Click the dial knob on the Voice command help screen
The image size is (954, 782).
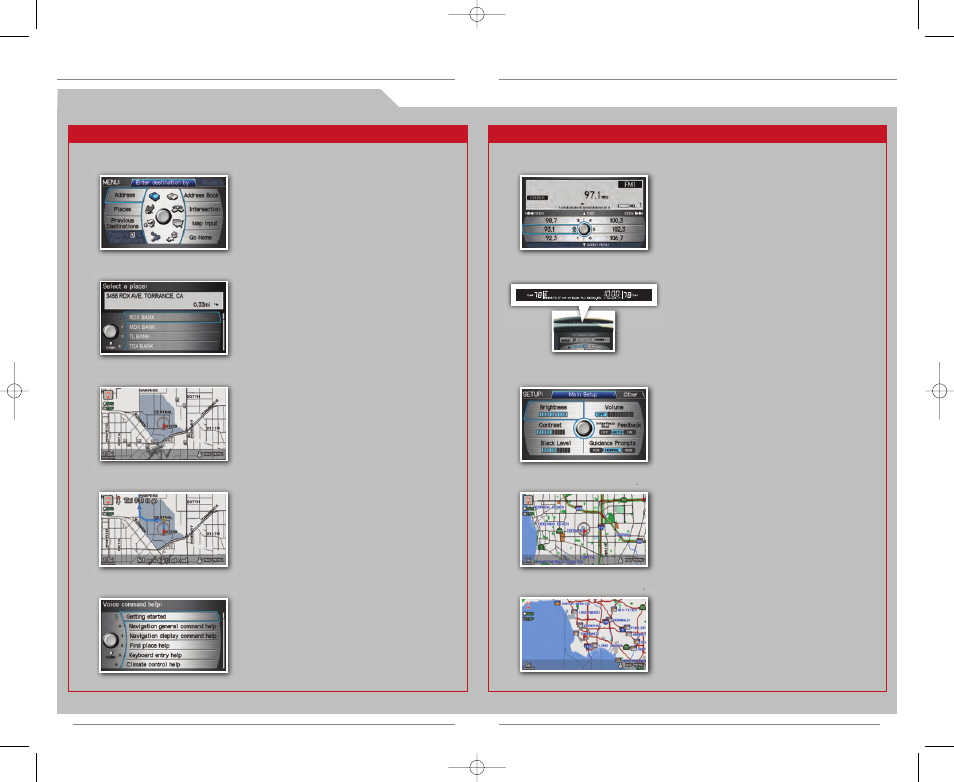click(x=110, y=640)
